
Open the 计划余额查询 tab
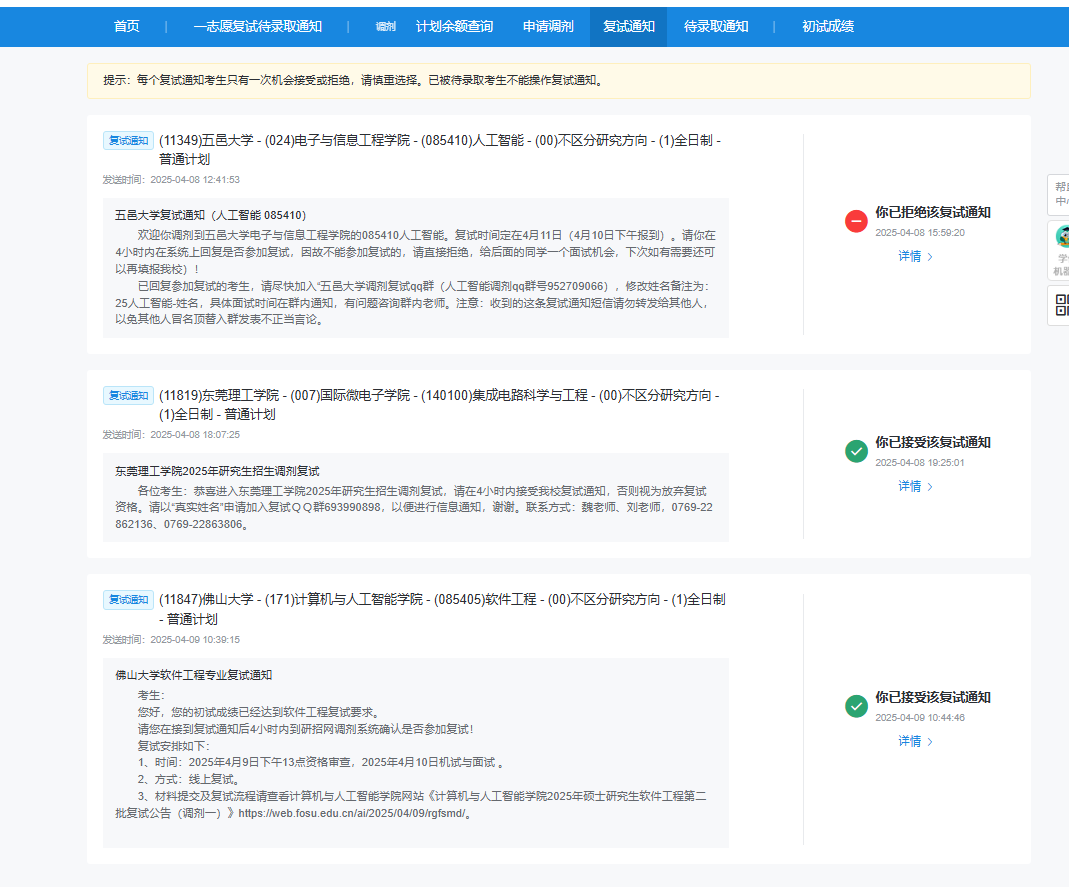pos(455,27)
